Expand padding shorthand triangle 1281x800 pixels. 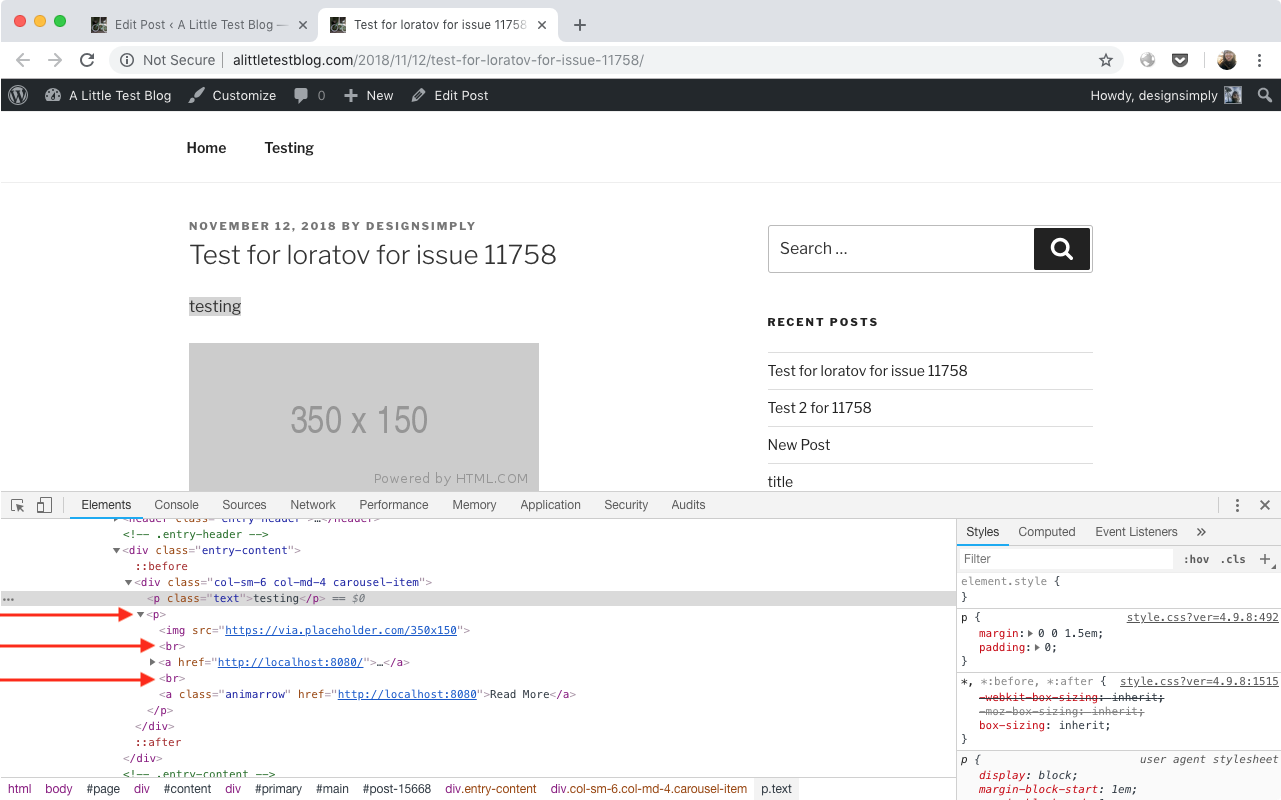tap(1039, 647)
